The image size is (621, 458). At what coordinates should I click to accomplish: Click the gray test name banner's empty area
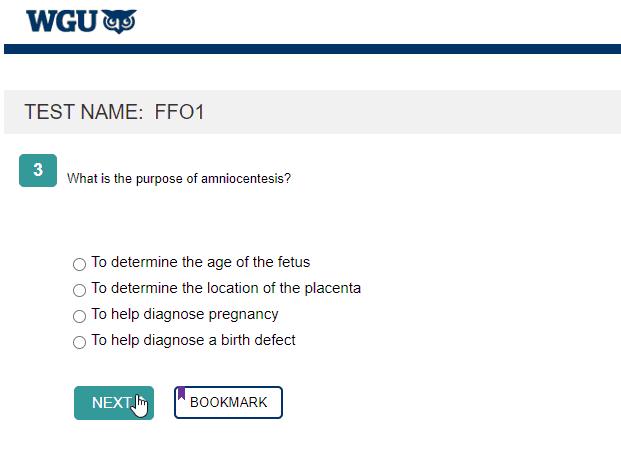pyautogui.click(x=420, y=112)
